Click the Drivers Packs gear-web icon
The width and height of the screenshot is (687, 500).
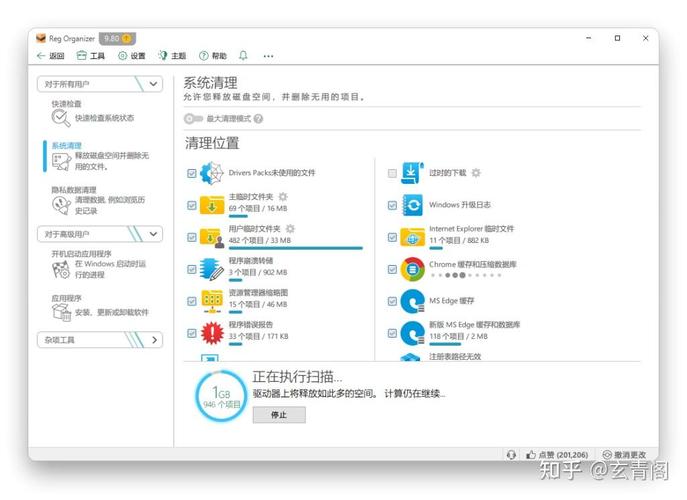[212, 173]
